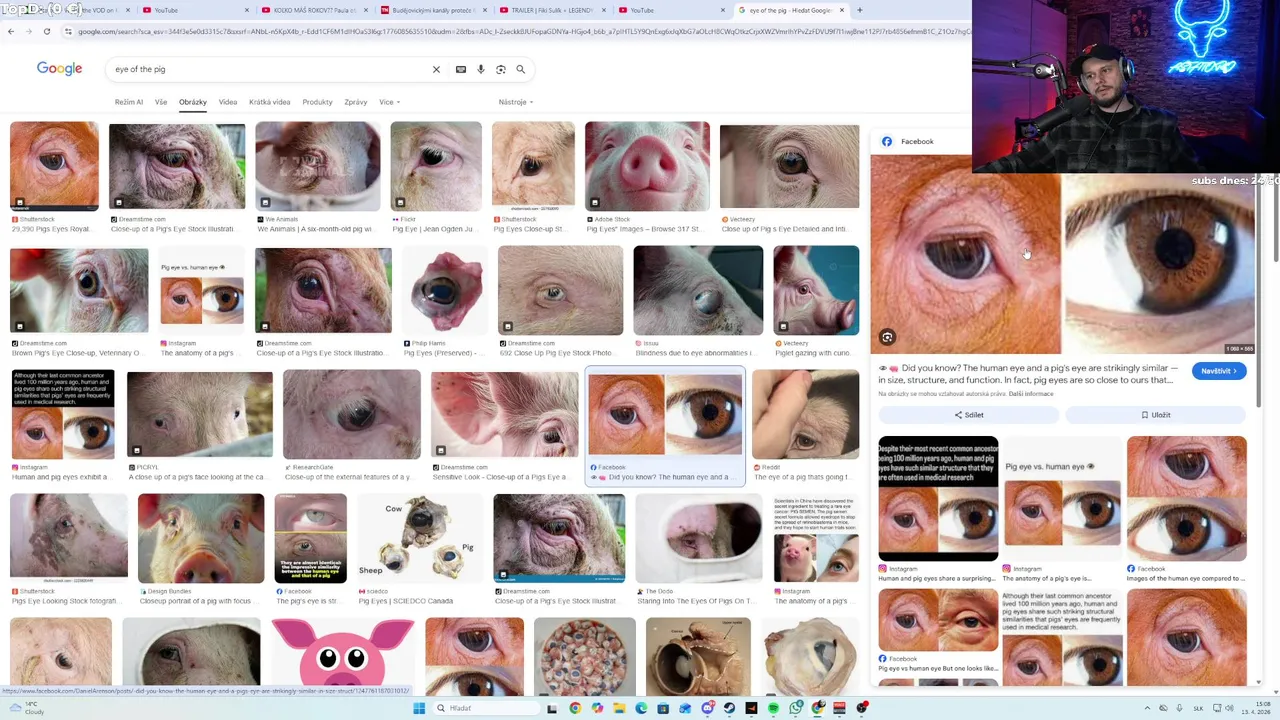Open Spotify from the taskbar
The image size is (1280, 720).
(773, 708)
